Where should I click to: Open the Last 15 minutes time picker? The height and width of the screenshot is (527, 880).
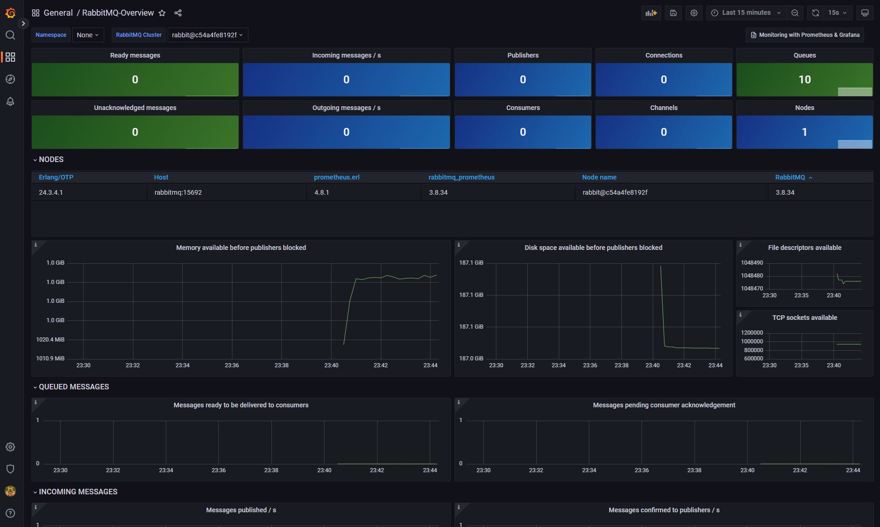tap(746, 13)
